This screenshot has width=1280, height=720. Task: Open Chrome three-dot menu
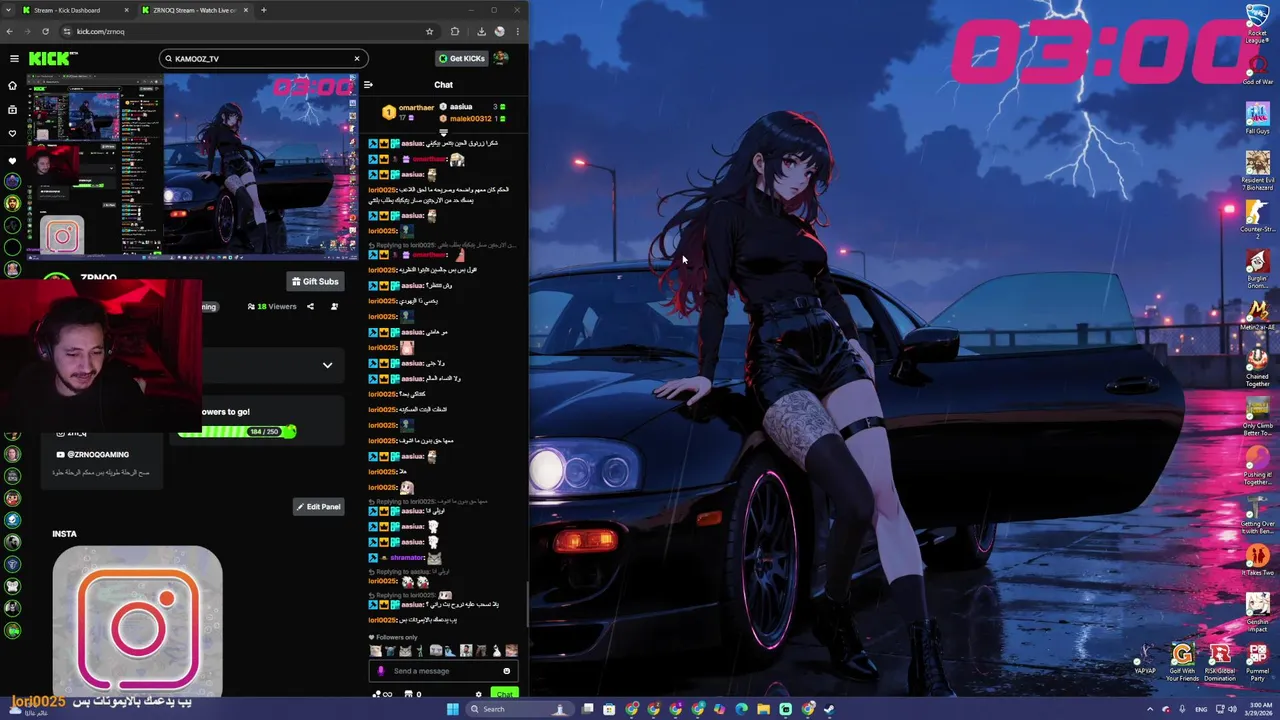click(x=517, y=31)
